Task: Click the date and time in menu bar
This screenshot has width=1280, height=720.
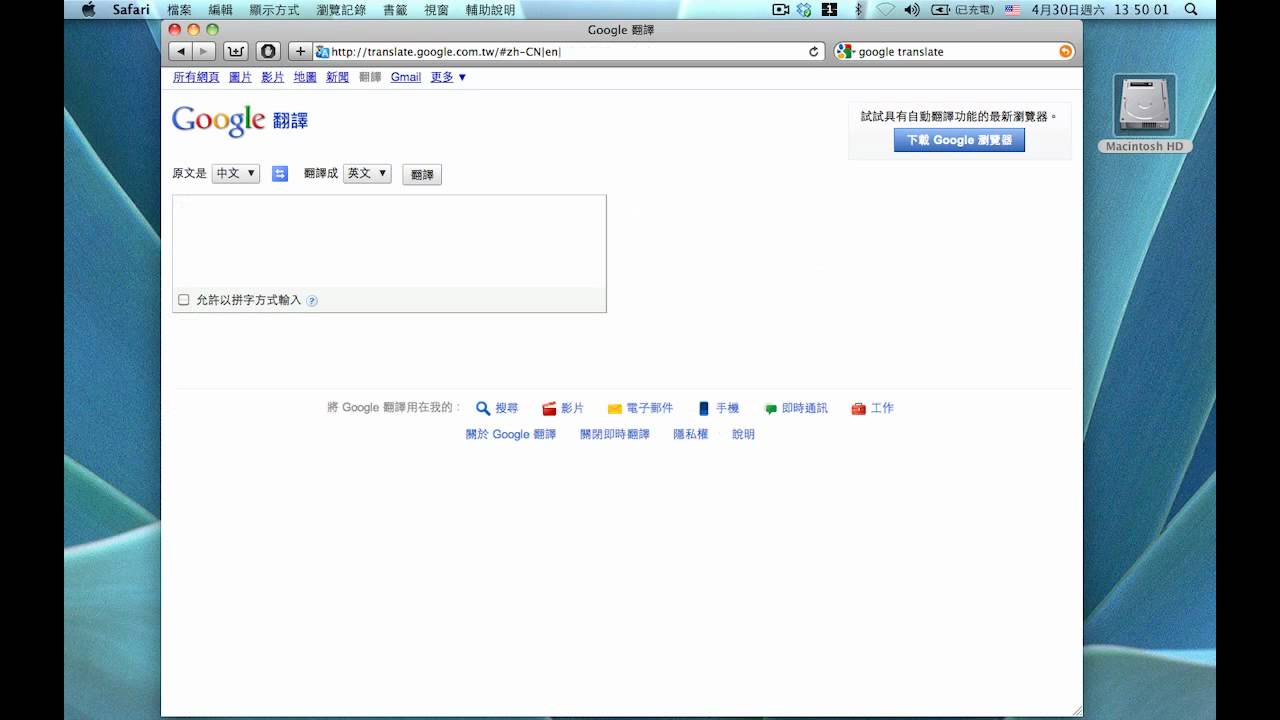Action: coord(1100,9)
